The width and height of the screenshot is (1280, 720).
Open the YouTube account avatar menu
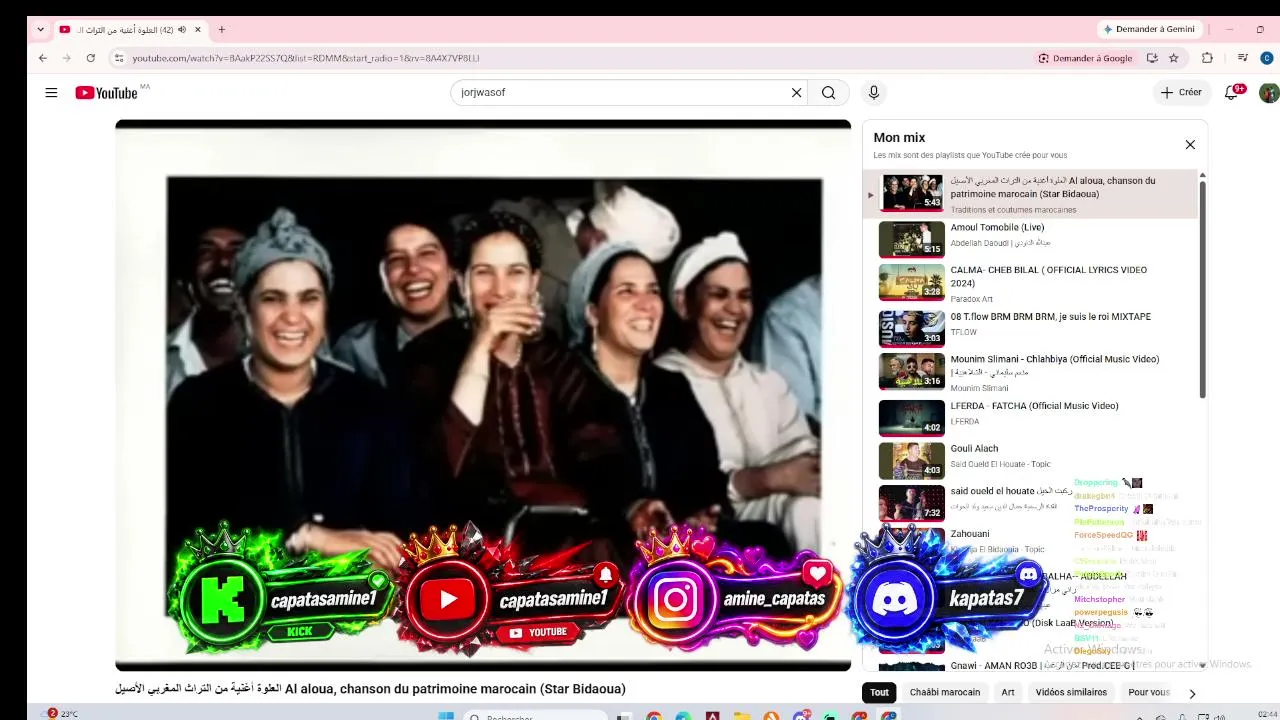1268,93
